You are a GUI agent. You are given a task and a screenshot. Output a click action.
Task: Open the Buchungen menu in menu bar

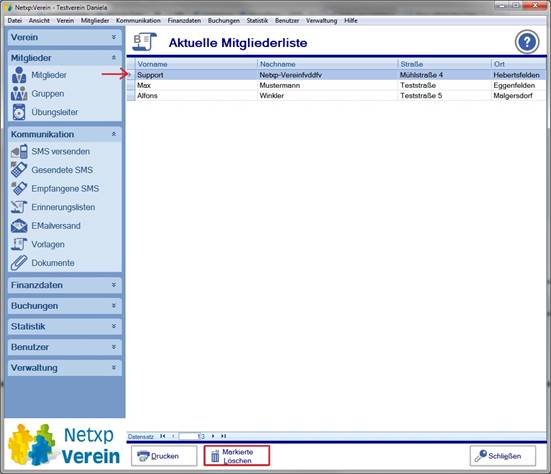click(x=223, y=21)
